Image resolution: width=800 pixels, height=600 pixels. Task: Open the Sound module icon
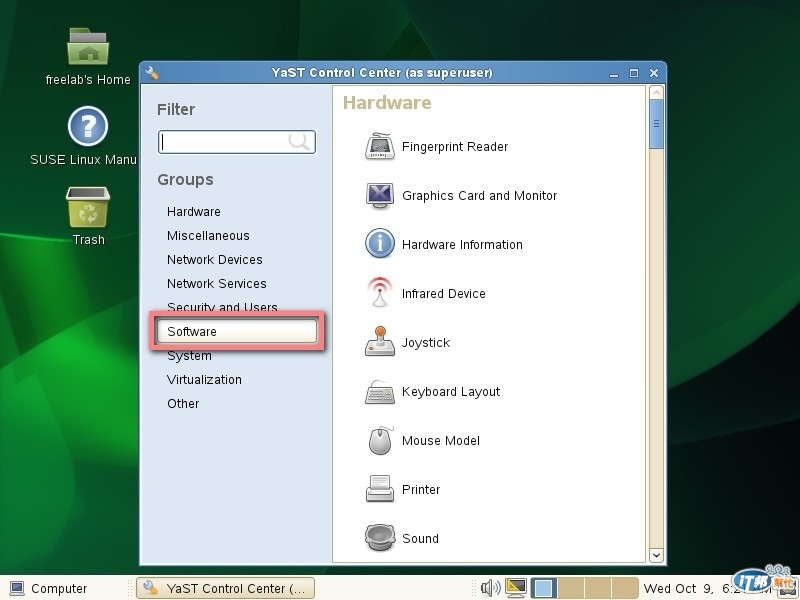pos(380,537)
